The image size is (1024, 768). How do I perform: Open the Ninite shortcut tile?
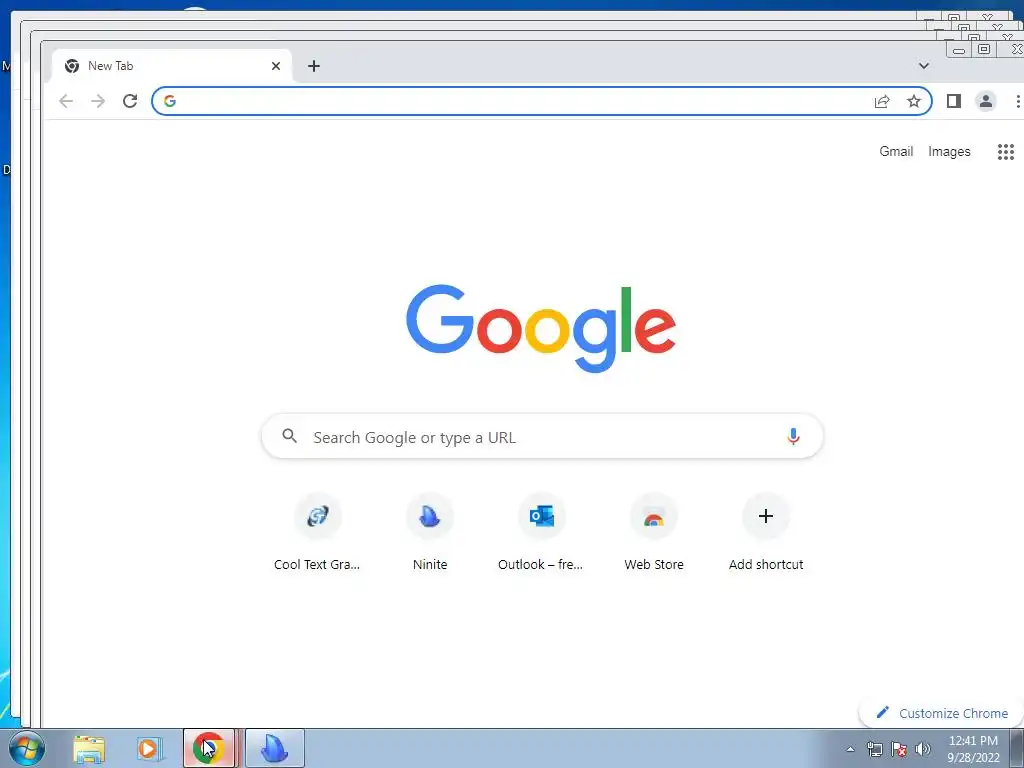coord(430,534)
